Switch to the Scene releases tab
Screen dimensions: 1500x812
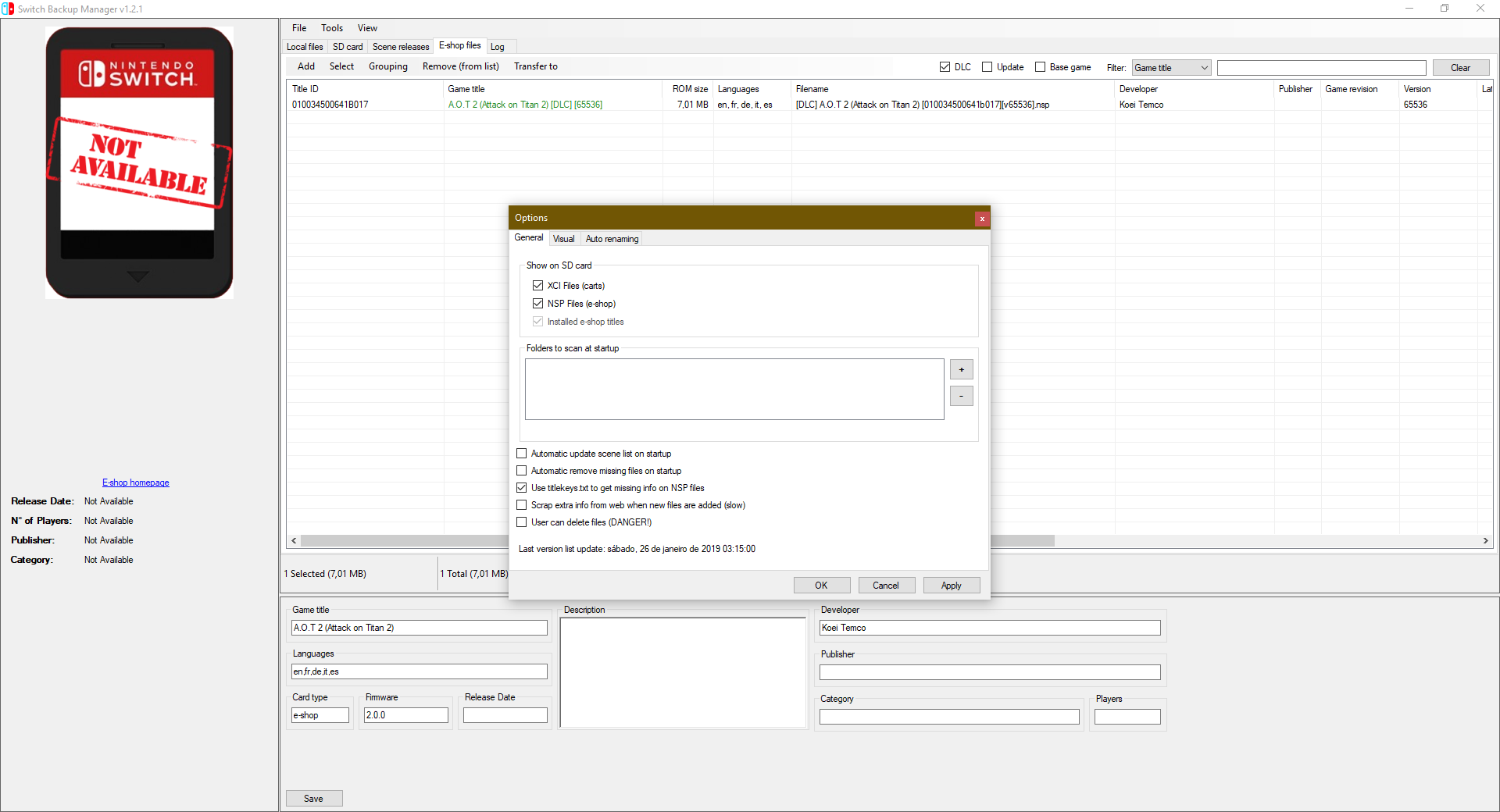pos(401,47)
